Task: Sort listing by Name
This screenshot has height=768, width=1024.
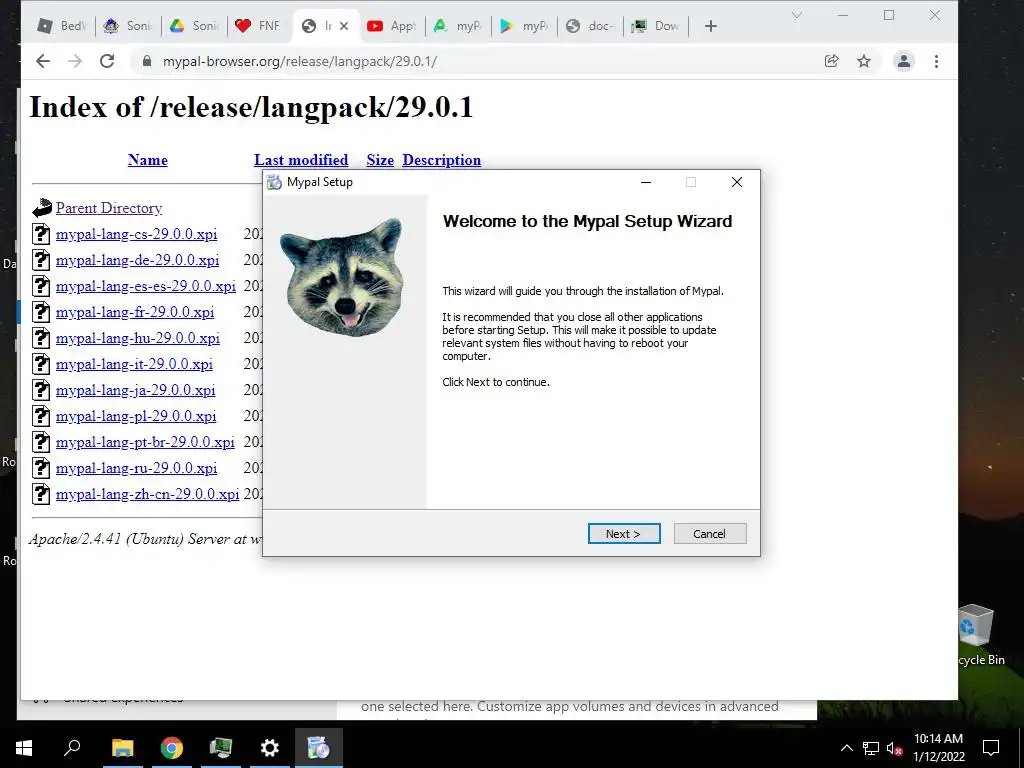Action: point(148,160)
